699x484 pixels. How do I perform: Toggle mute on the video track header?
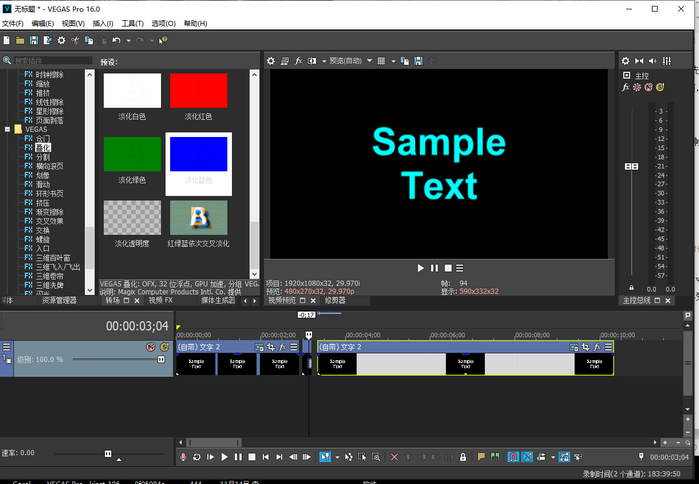click(x=151, y=347)
